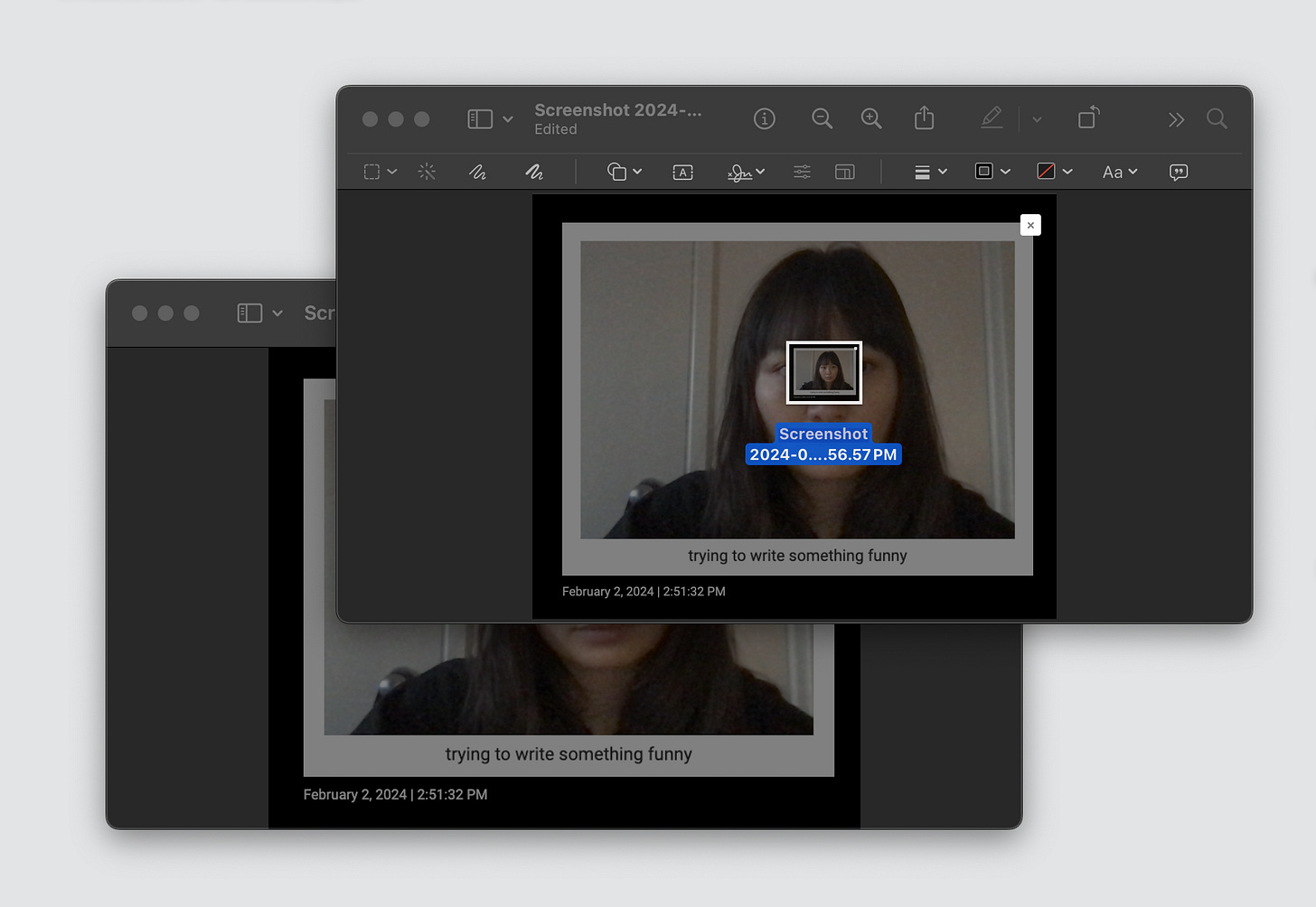Viewport: 1316px width, 907px height.
Task: Click the Rotate icon in the title bar
Action: pyautogui.click(x=1088, y=118)
